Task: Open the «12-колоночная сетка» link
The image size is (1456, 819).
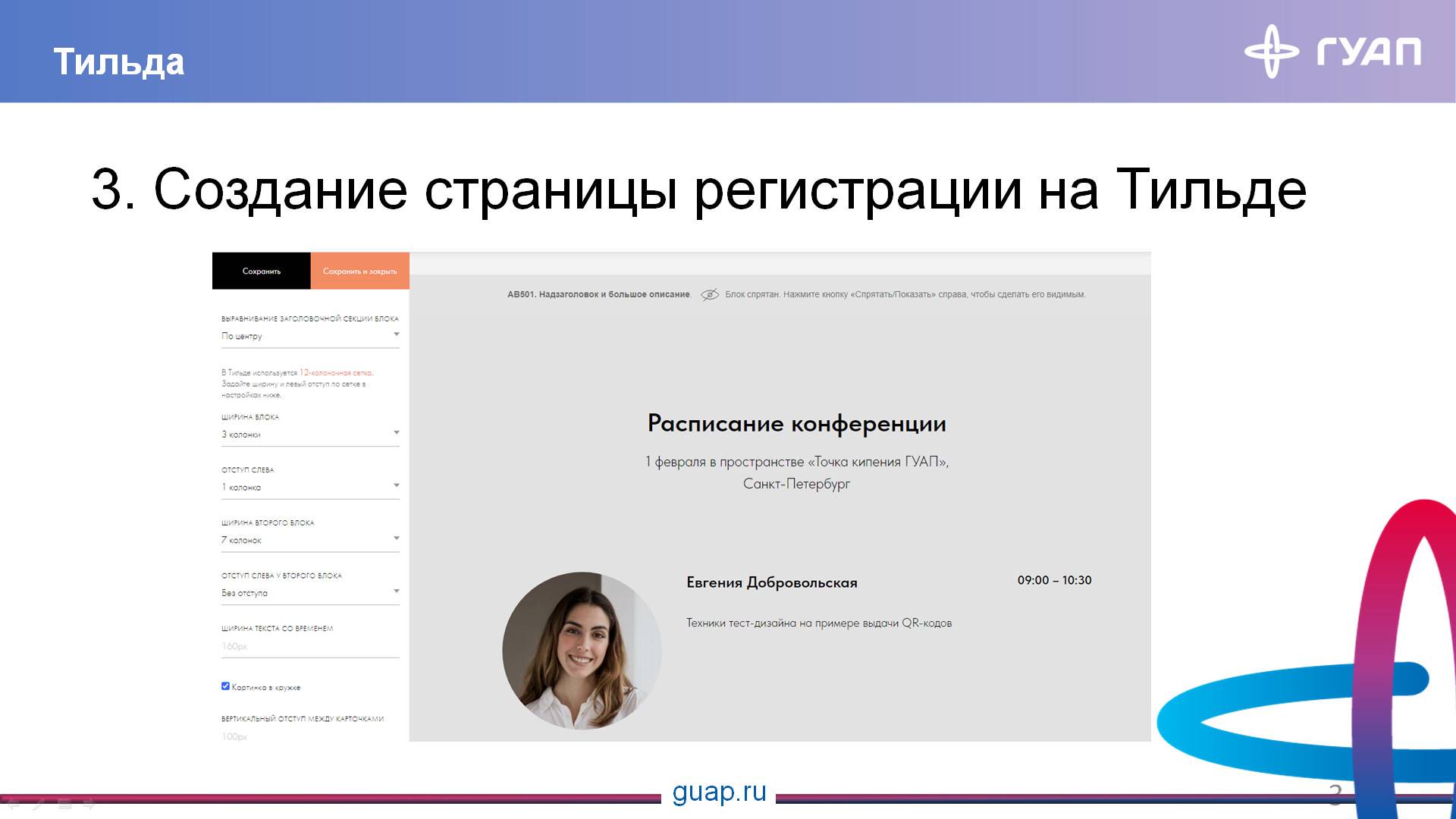Action: coord(338,372)
